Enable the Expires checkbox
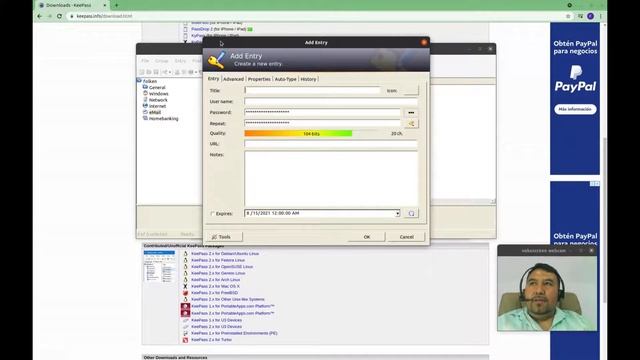640x360 pixels. pyautogui.click(x=212, y=213)
